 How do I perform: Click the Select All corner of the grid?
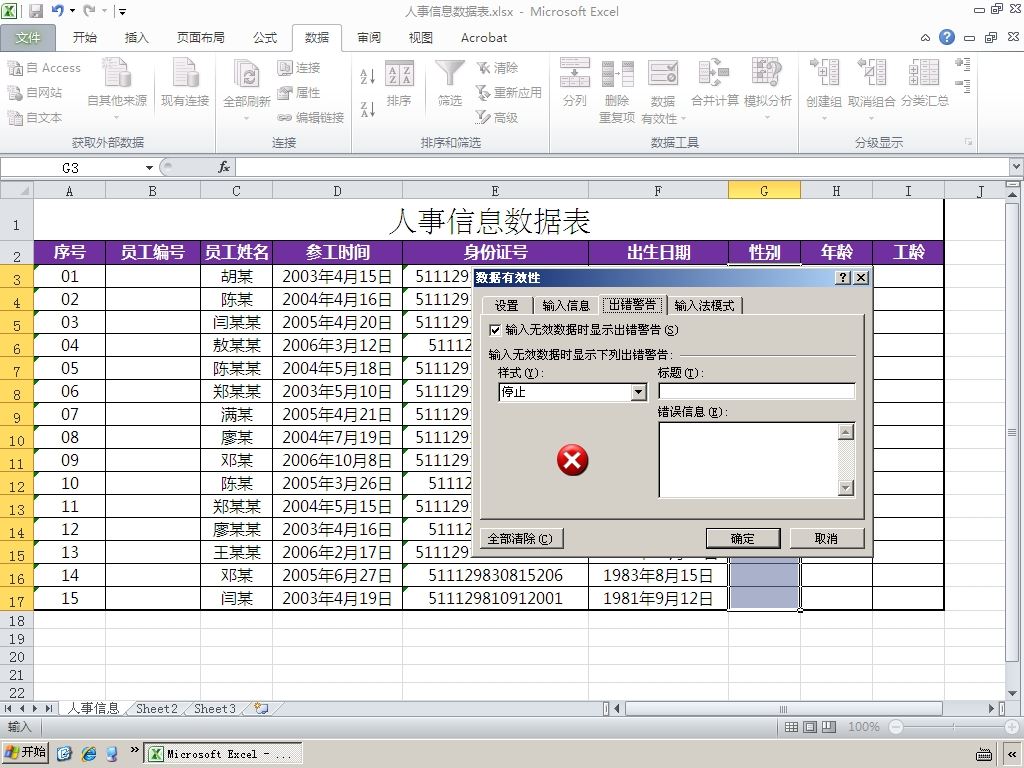[16, 191]
